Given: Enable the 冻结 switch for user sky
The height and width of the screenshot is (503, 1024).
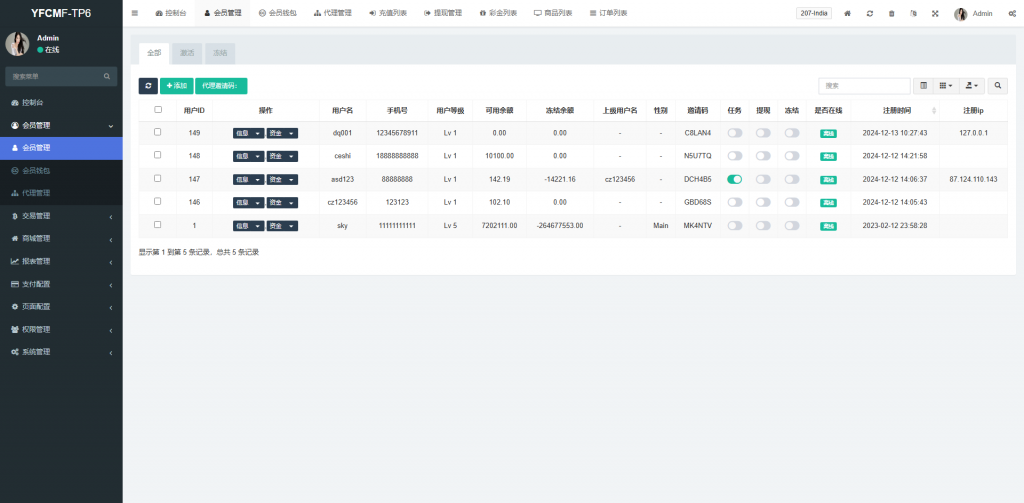Looking at the screenshot, I should [x=792, y=226].
